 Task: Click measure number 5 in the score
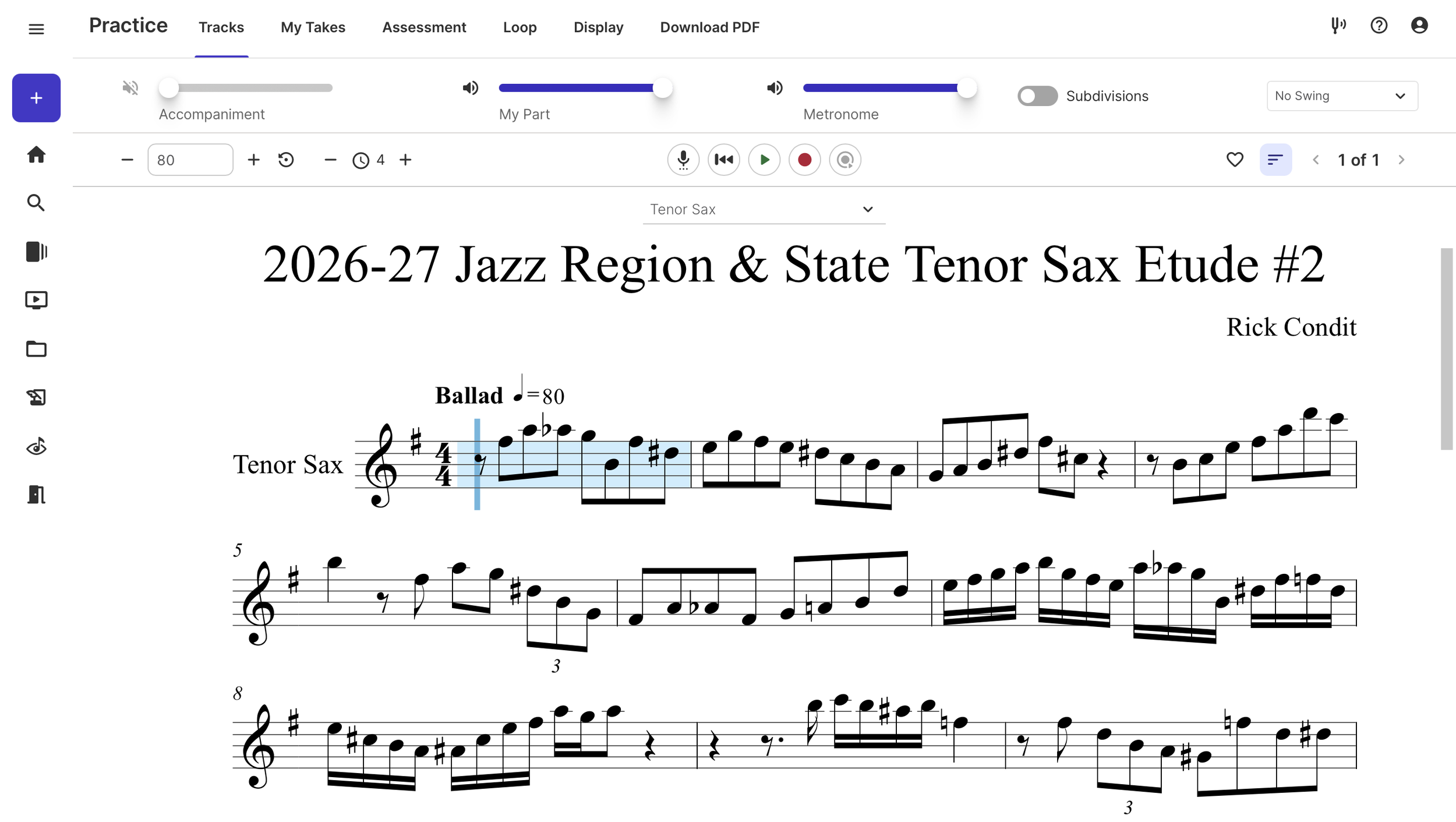click(x=238, y=550)
